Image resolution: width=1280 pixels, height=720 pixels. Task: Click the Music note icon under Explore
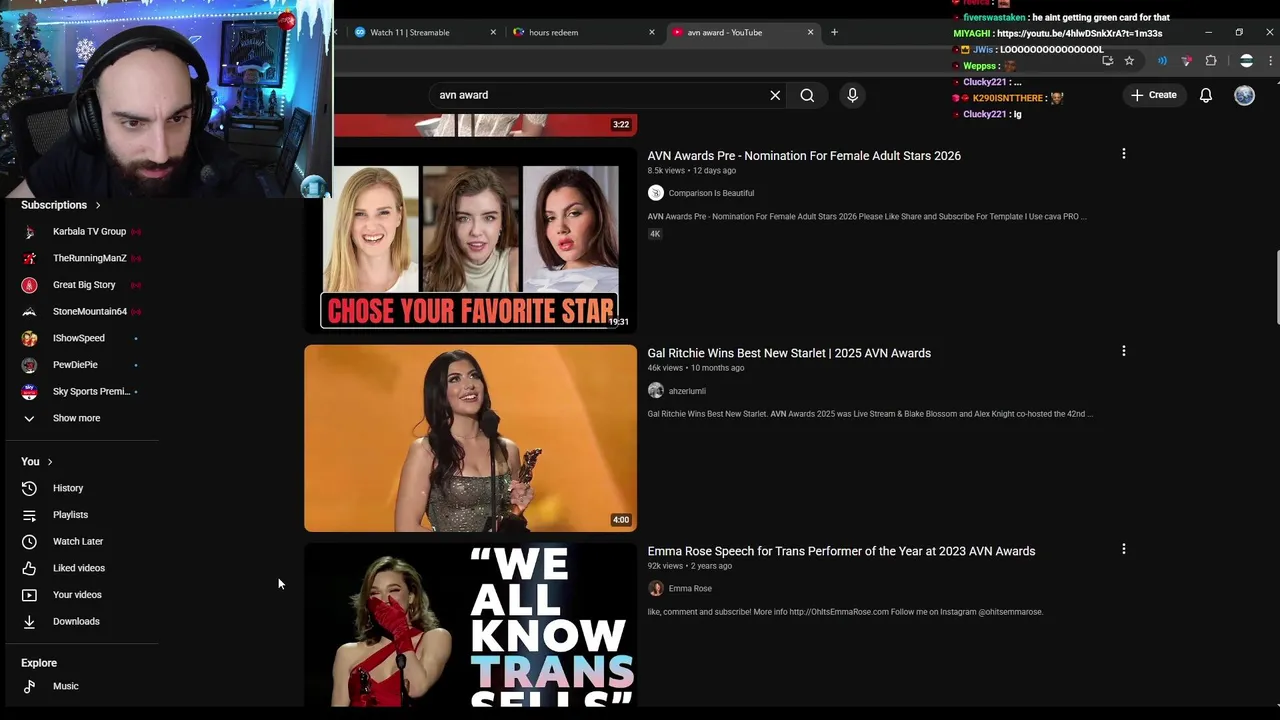tap(29, 686)
